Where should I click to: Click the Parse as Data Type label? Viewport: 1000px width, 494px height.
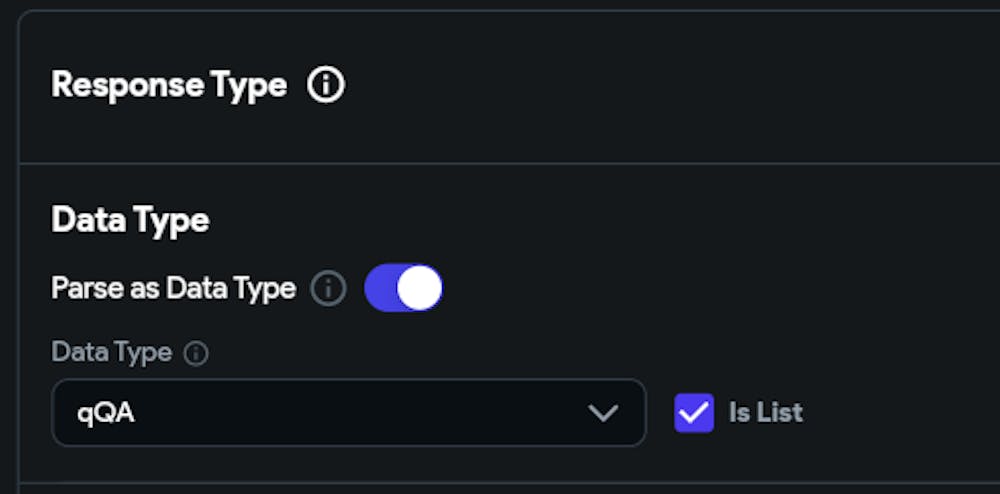[173, 289]
